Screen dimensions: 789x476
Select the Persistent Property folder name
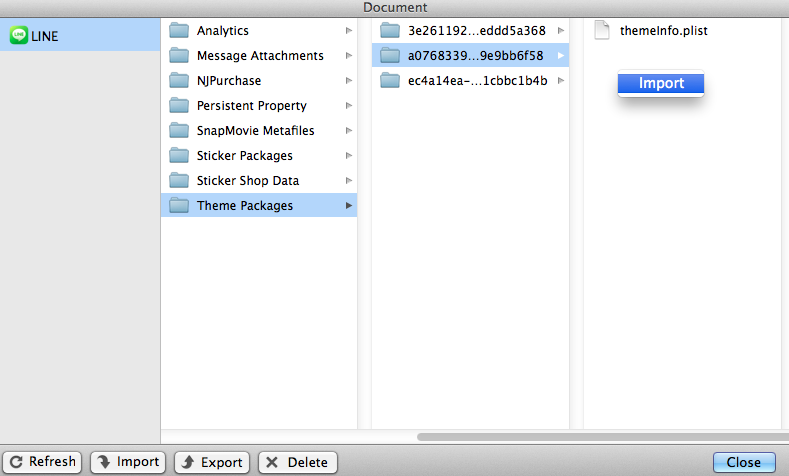click(252, 106)
